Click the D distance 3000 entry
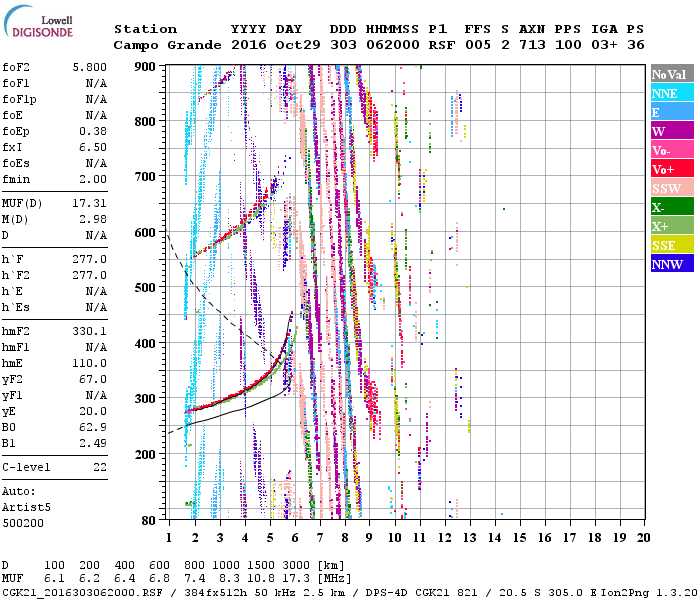 (296, 565)
